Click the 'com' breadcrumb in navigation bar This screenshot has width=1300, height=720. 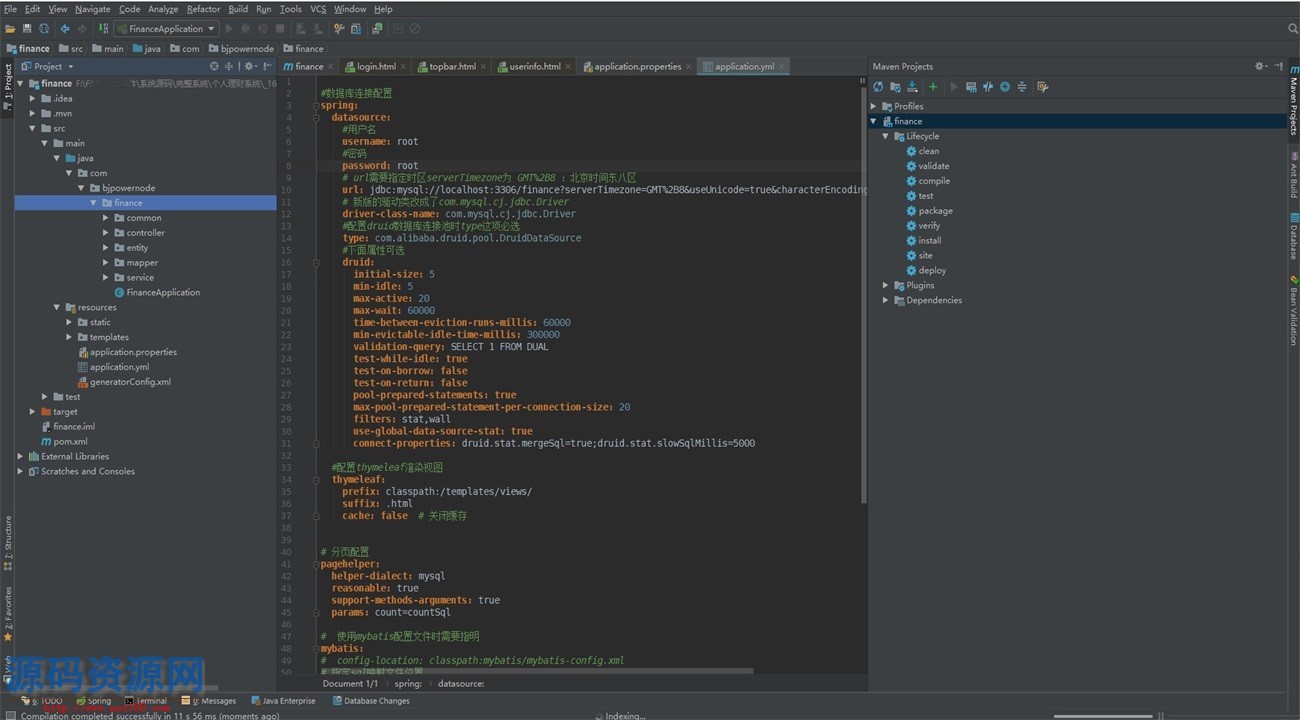[190, 48]
